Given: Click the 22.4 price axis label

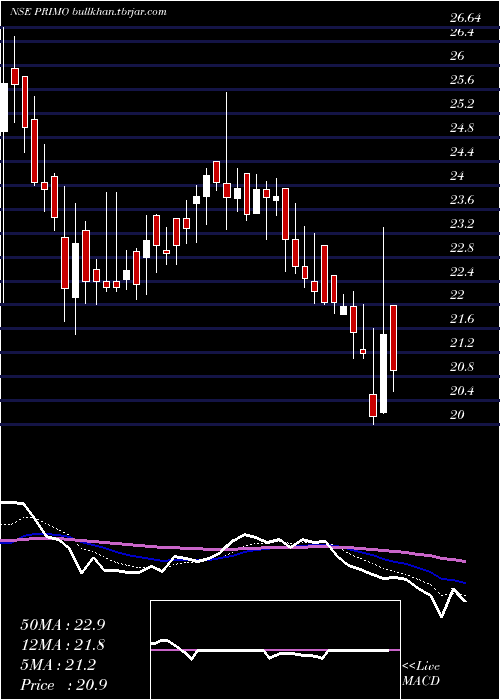Looking at the screenshot, I should (462, 271).
